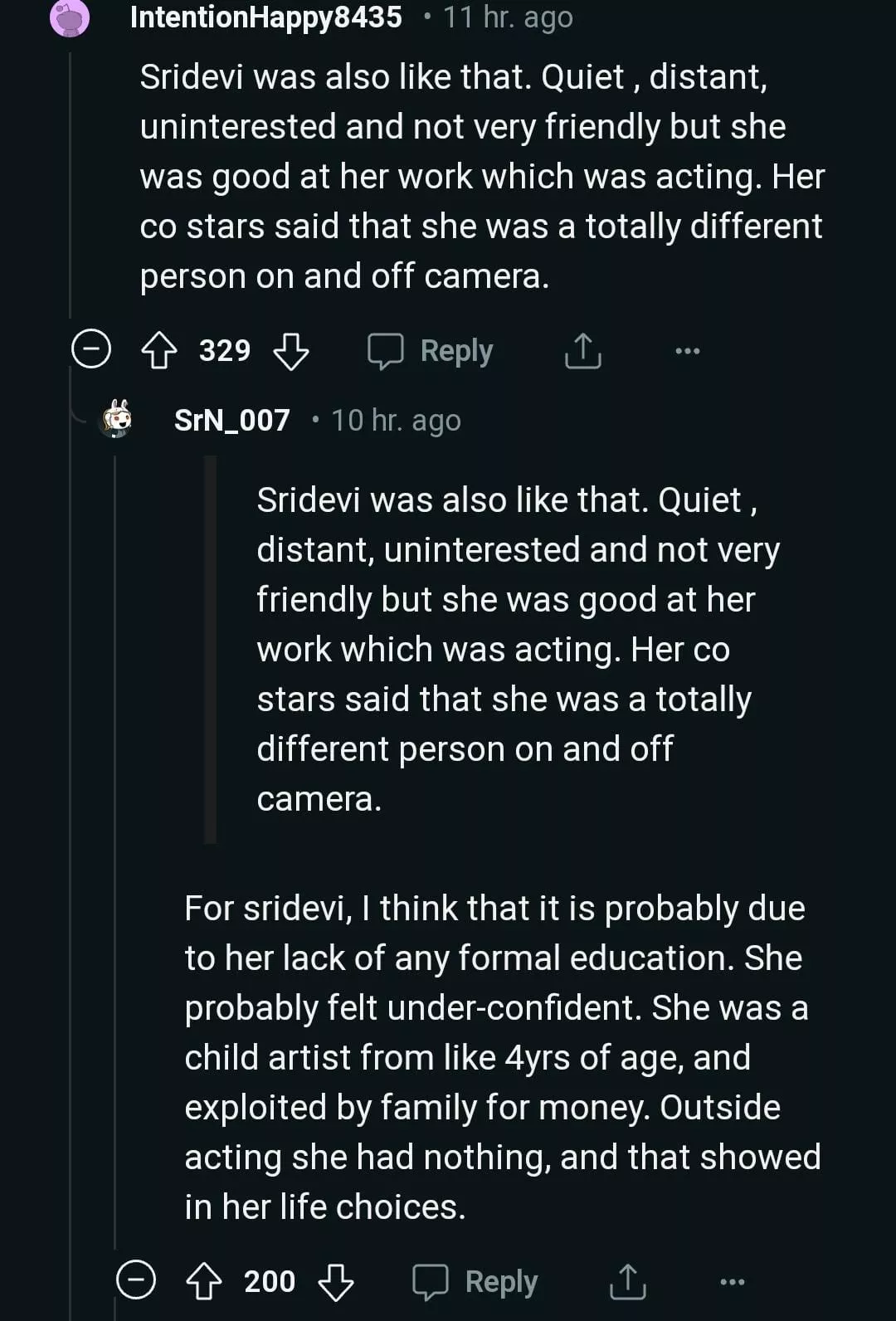896x1321 pixels.
Task: Share IntentionHappy8435's comment
Action: click(582, 351)
